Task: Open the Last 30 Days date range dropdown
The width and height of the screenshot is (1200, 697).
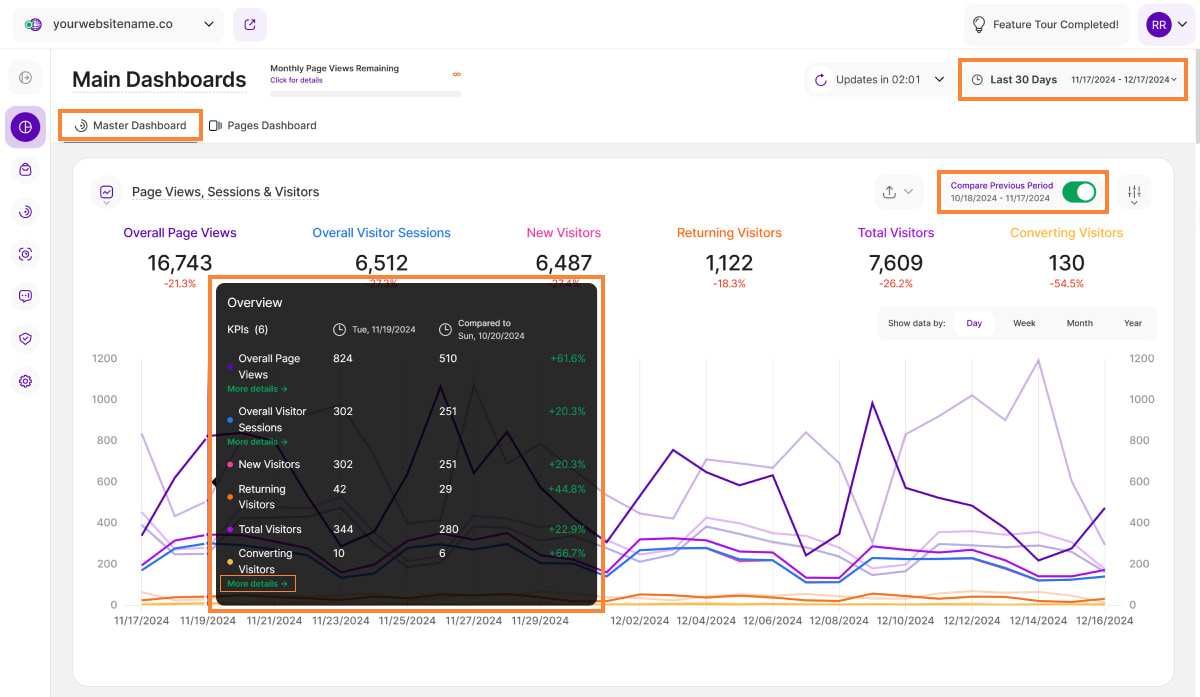Action: coord(1072,79)
